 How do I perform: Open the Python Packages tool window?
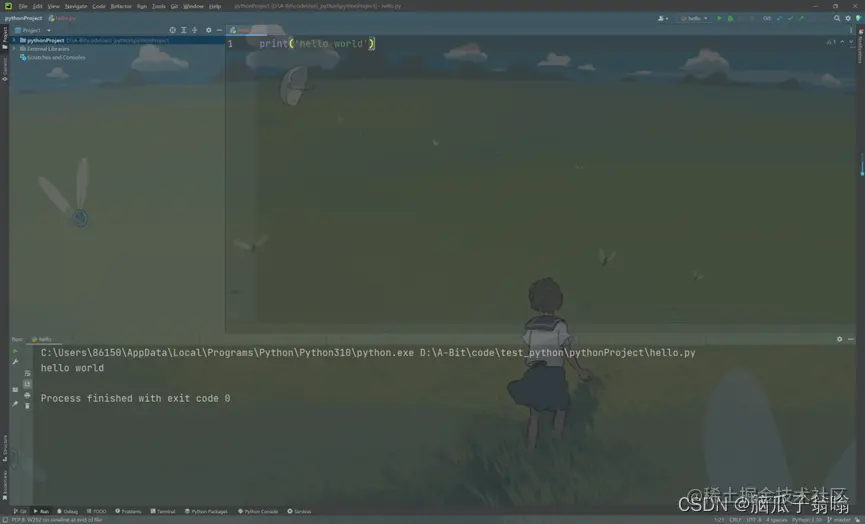(x=206, y=511)
